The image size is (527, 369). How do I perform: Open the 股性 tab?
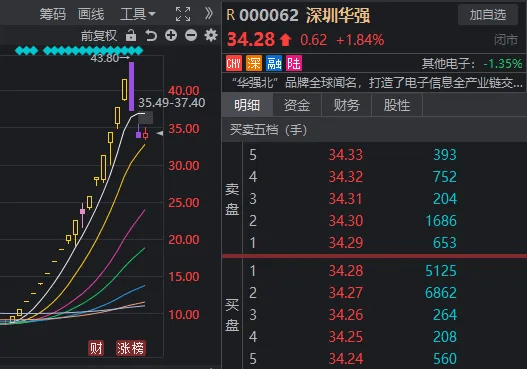click(397, 105)
